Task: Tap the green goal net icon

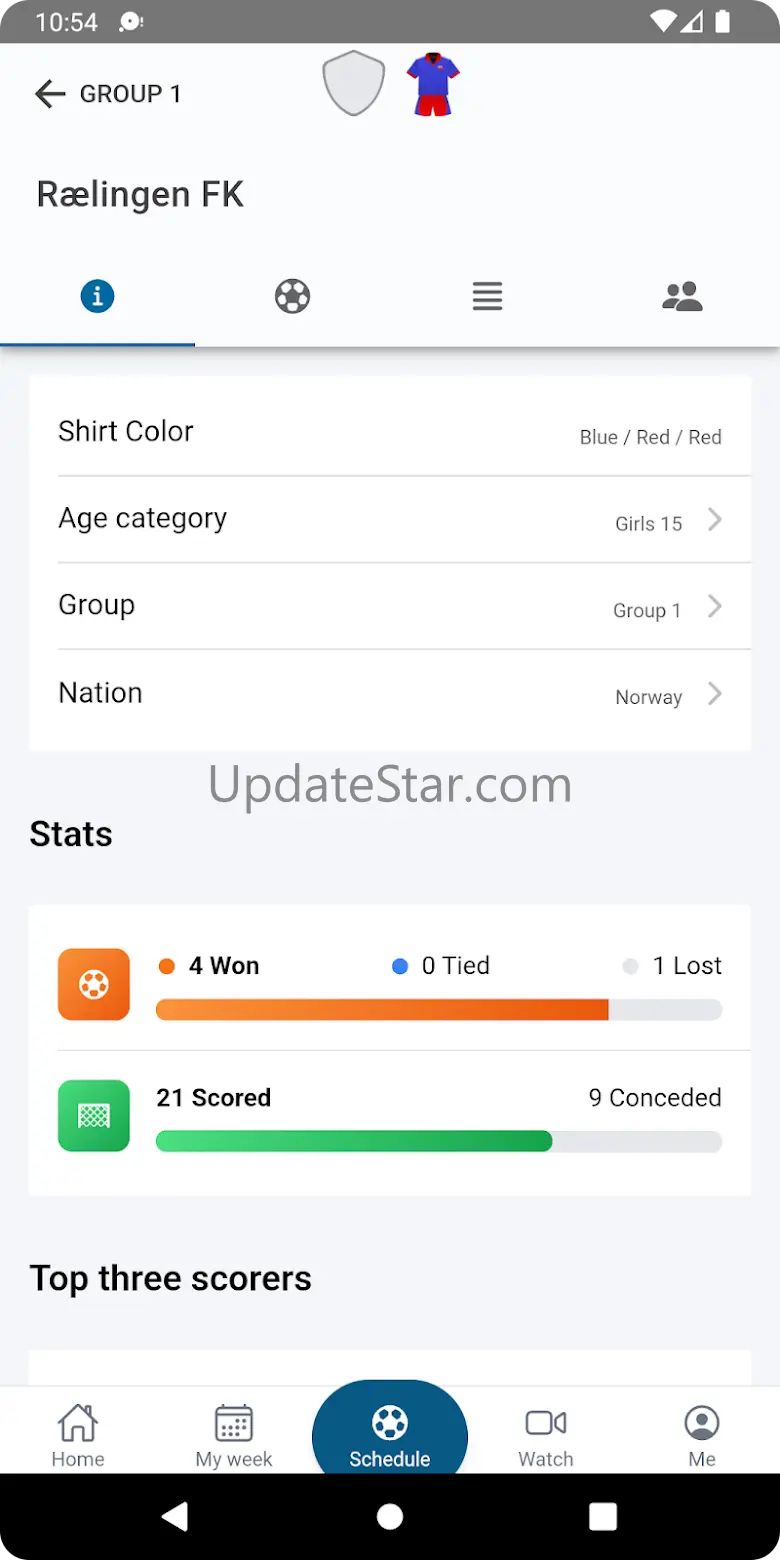Action: click(x=94, y=1115)
